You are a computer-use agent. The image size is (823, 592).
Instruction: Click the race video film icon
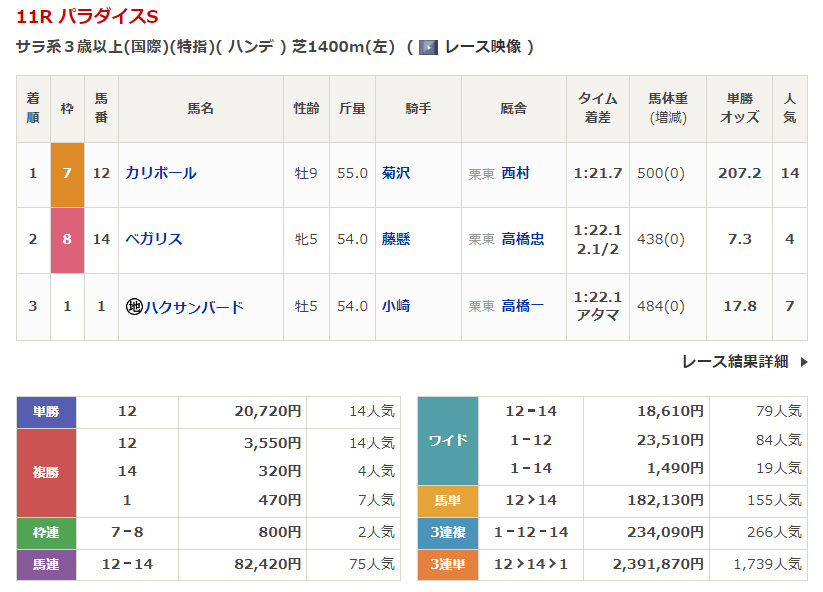coord(428,47)
